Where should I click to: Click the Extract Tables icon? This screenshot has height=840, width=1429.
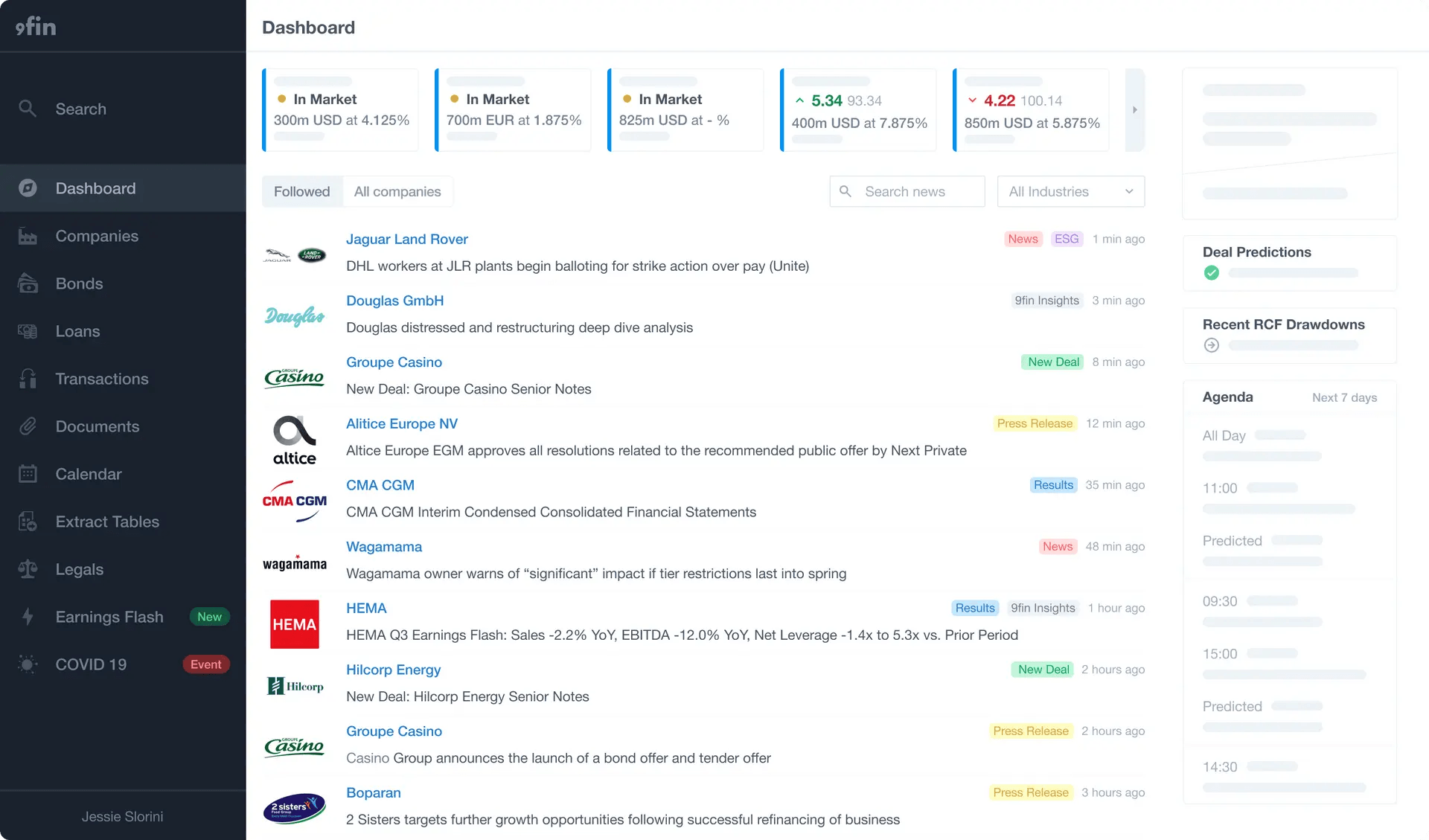pyautogui.click(x=28, y=522)
